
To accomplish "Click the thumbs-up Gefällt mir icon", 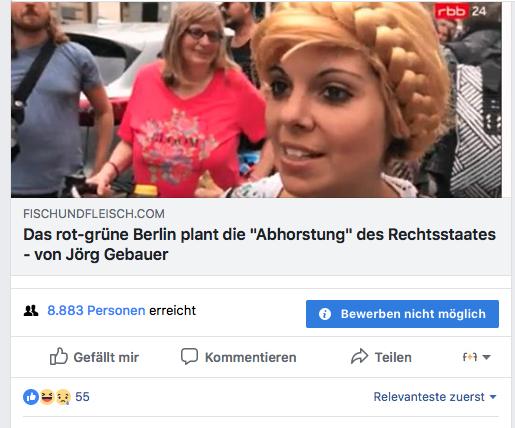I will pos(59,356).
